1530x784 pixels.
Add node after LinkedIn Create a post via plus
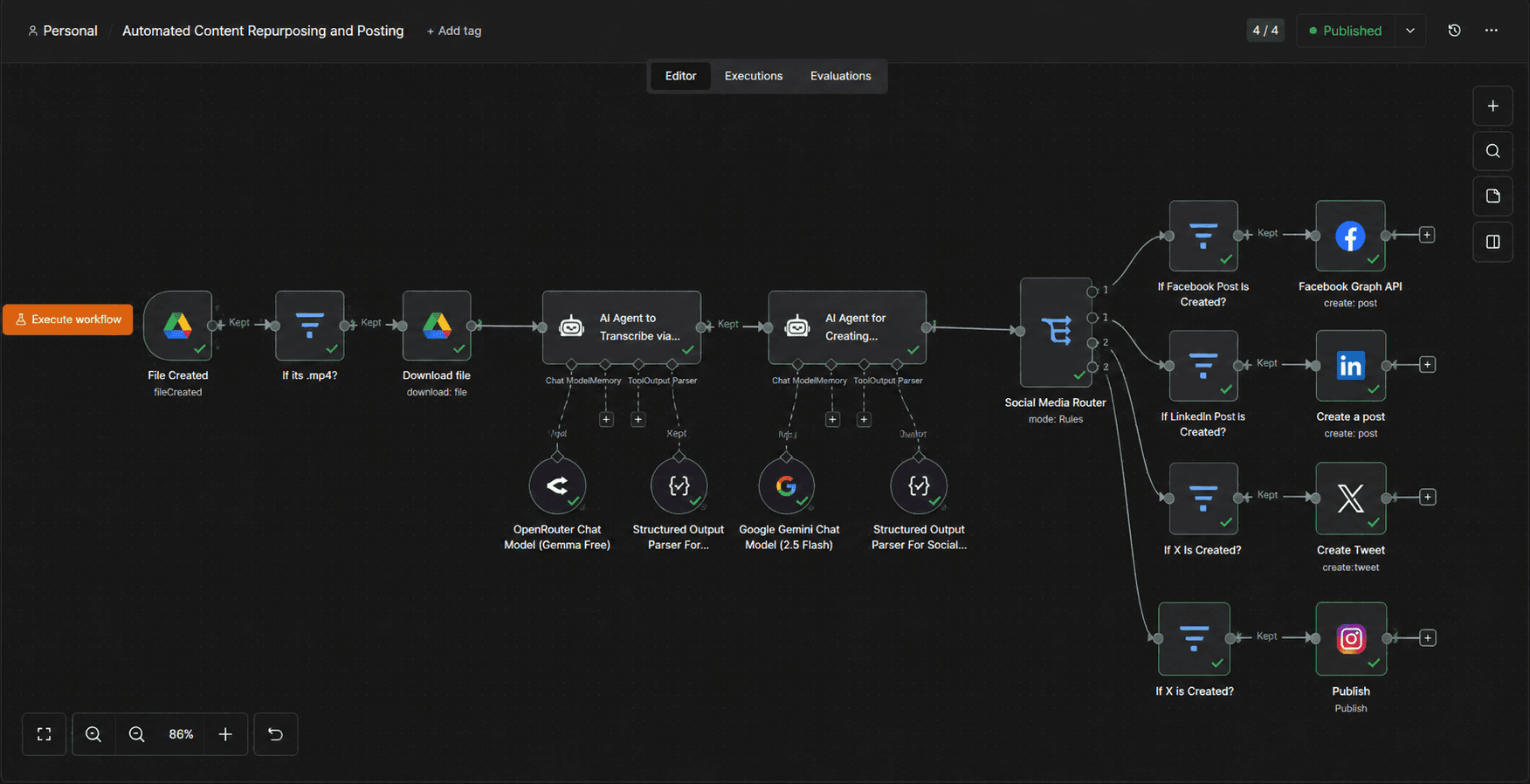1427,365
